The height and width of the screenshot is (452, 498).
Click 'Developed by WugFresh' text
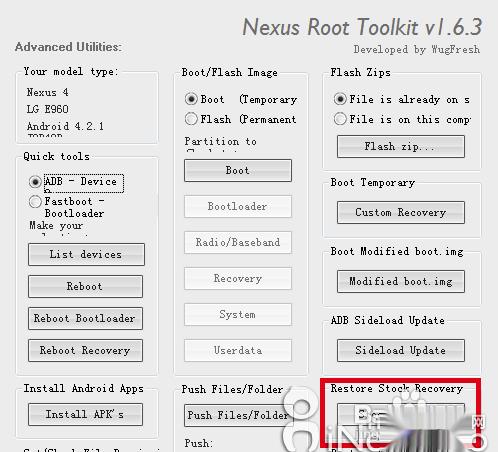coord(417,50)
